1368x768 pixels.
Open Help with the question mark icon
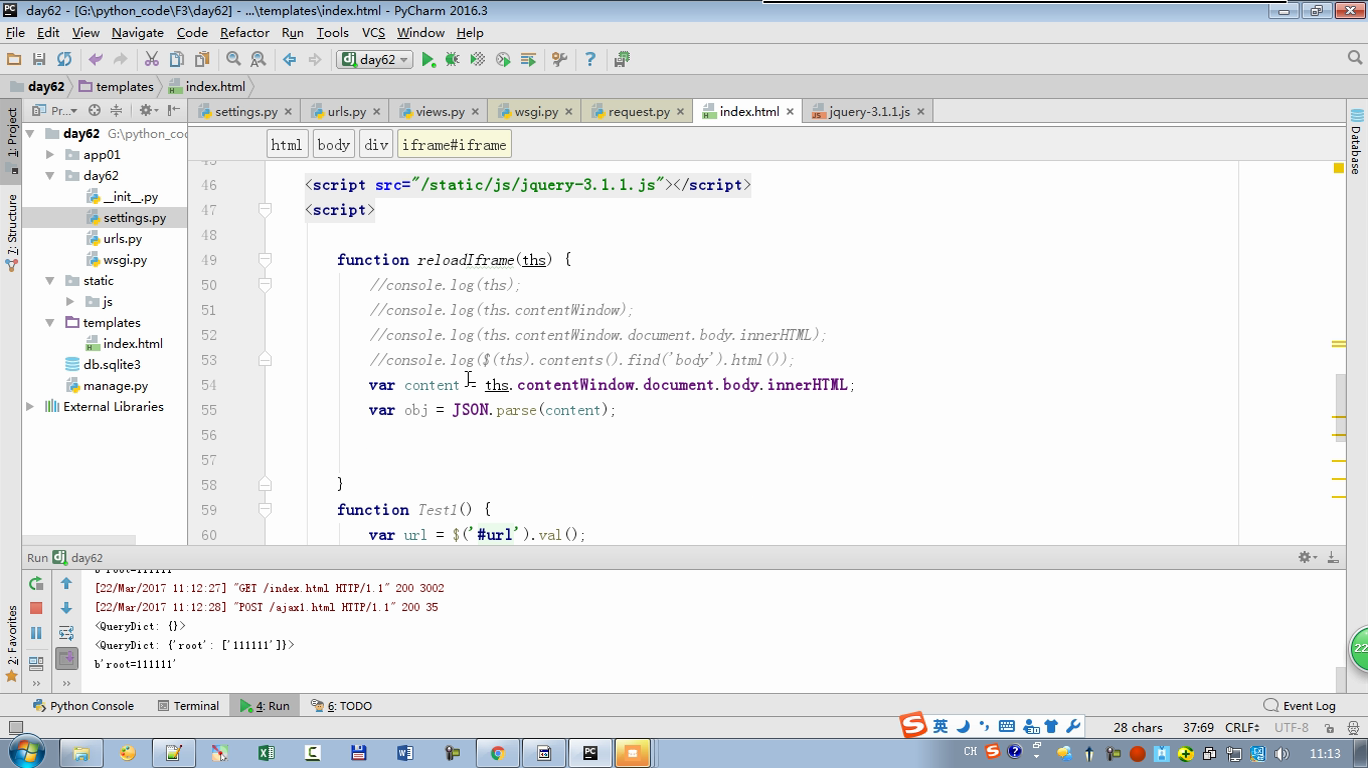coord(590,60)
